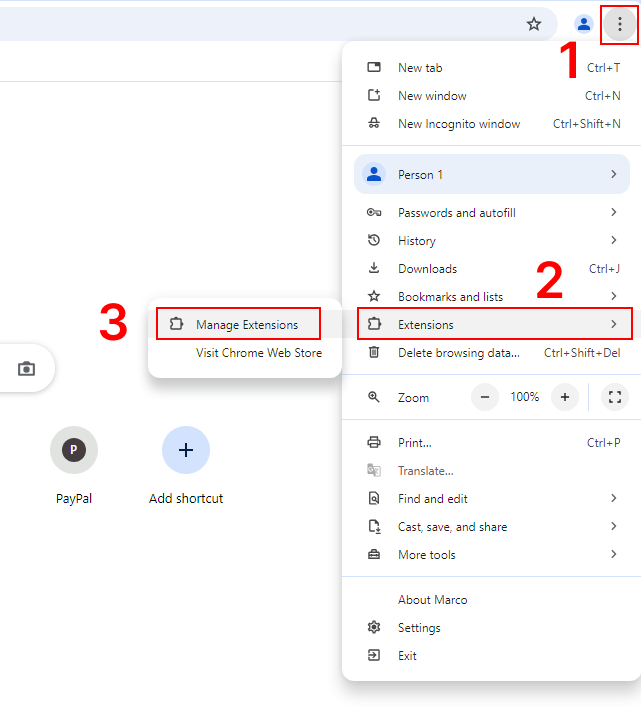The width and height of the screenshot is (641, 708).
Task: Click the Person 1 avatar icon
Action: point(374,174)
